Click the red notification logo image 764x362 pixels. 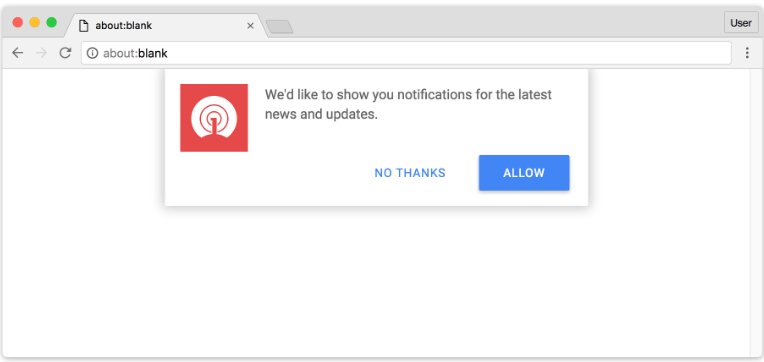coord(214,118)
